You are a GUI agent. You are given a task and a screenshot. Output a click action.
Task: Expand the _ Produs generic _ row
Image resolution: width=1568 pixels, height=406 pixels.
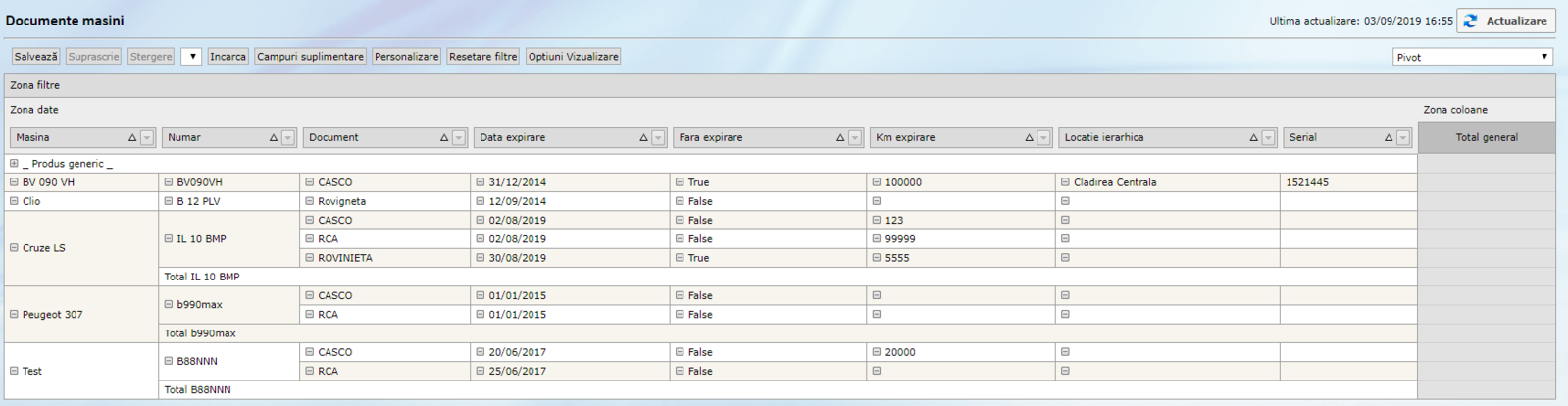(x=14, y=164)
